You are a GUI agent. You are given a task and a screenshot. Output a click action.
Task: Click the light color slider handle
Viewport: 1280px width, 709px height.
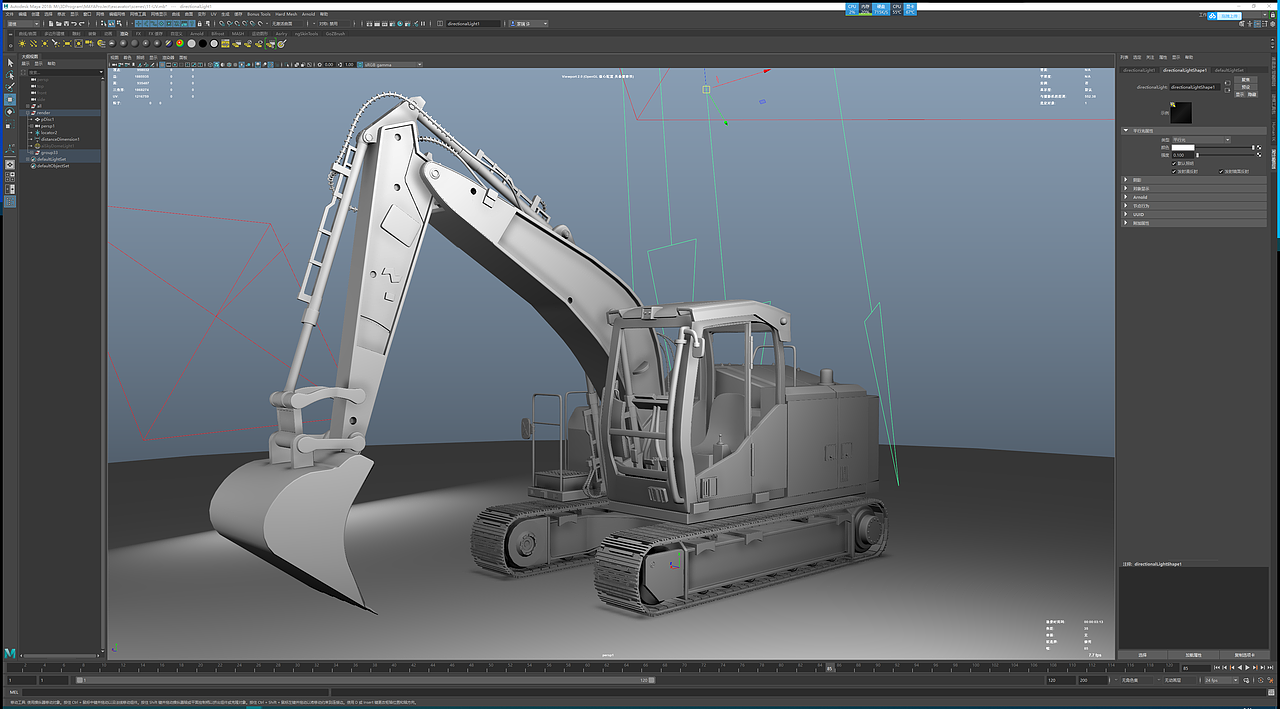[1253, 148]
